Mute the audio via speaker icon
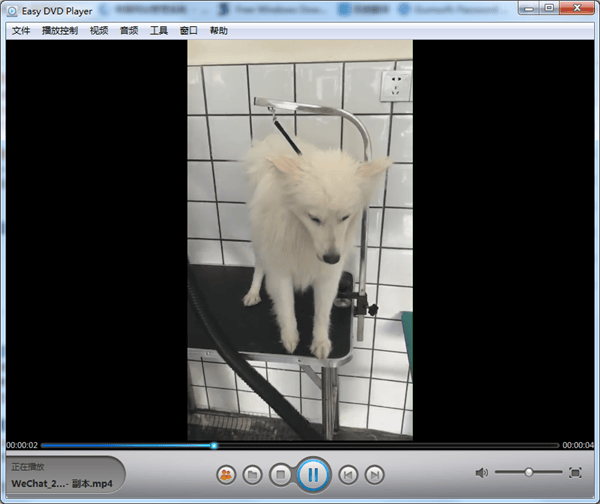This screenshot has width=600, height=504. point(481,472)
